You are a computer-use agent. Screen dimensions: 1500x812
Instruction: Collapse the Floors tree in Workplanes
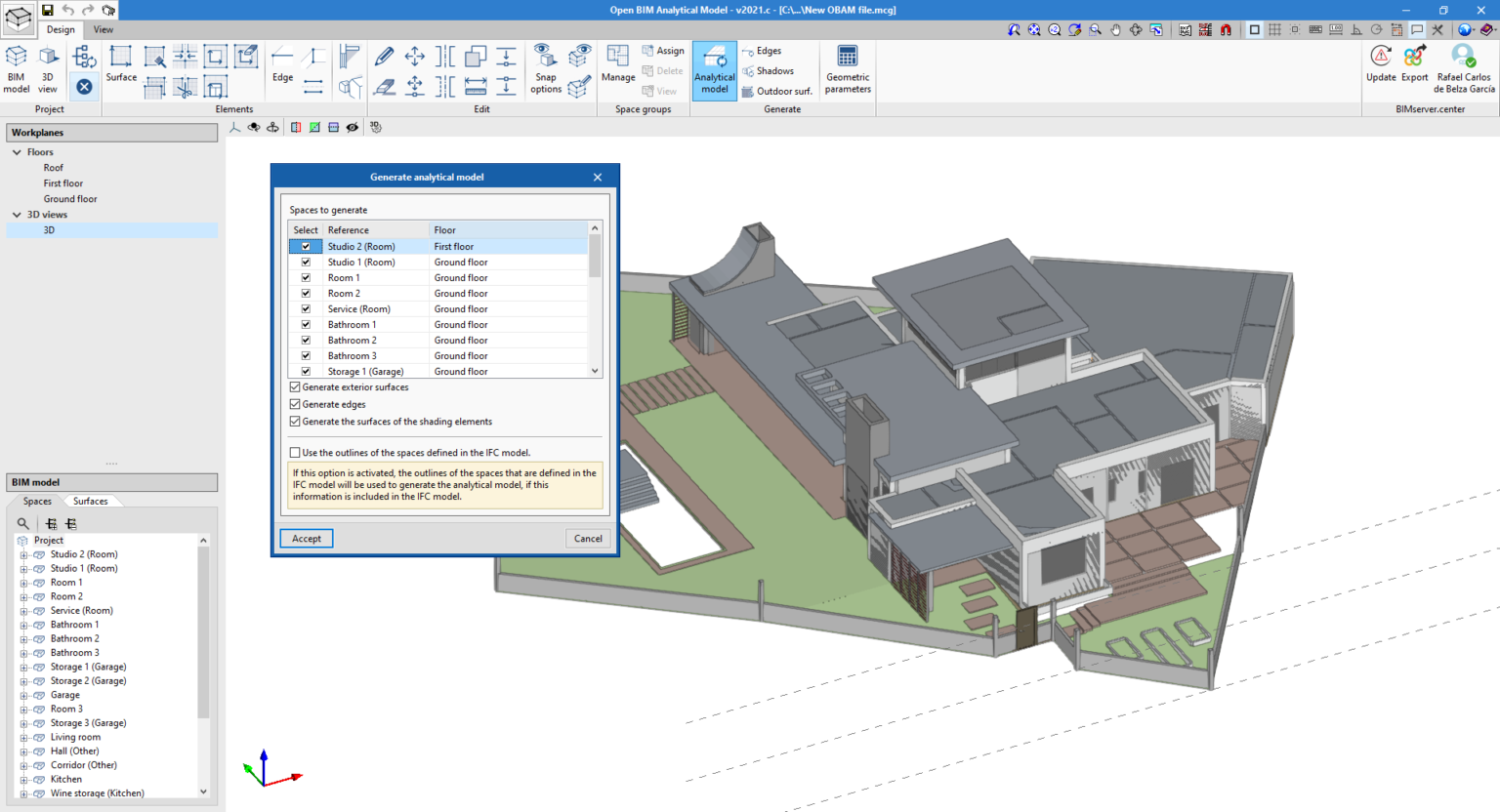pos(16,151)
